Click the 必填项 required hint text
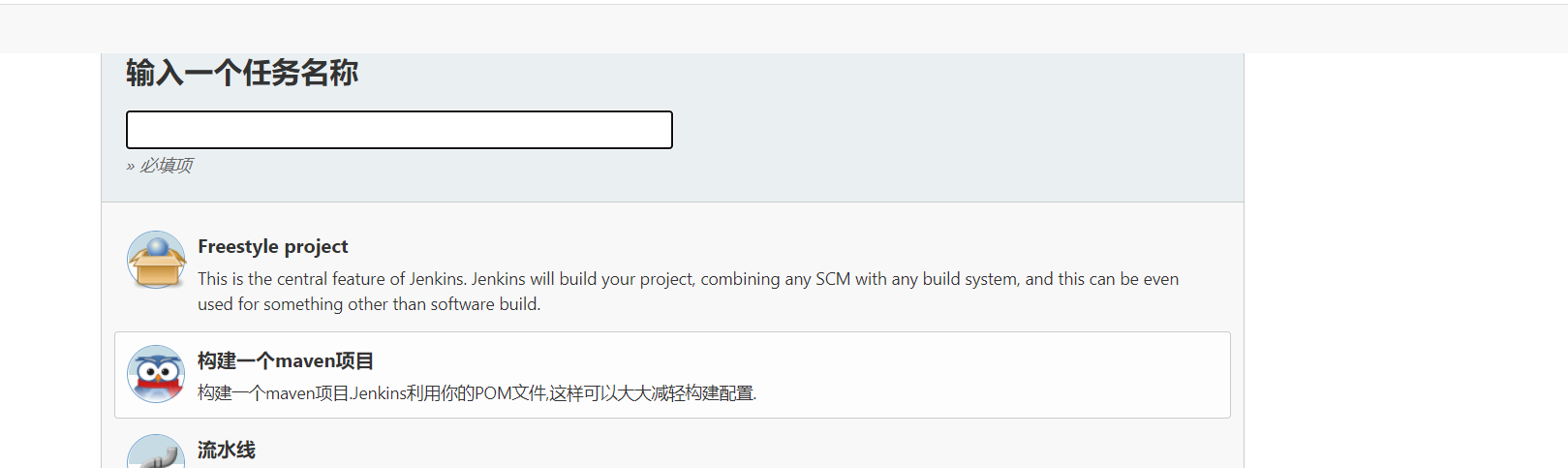 tap(166, 166)
